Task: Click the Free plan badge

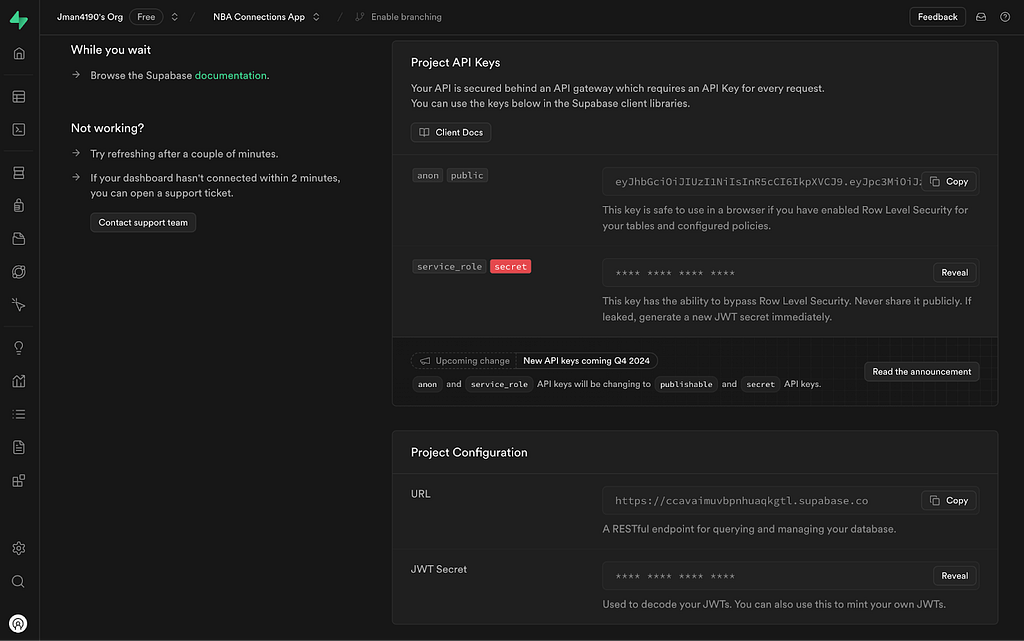Action: pos(146,17)
